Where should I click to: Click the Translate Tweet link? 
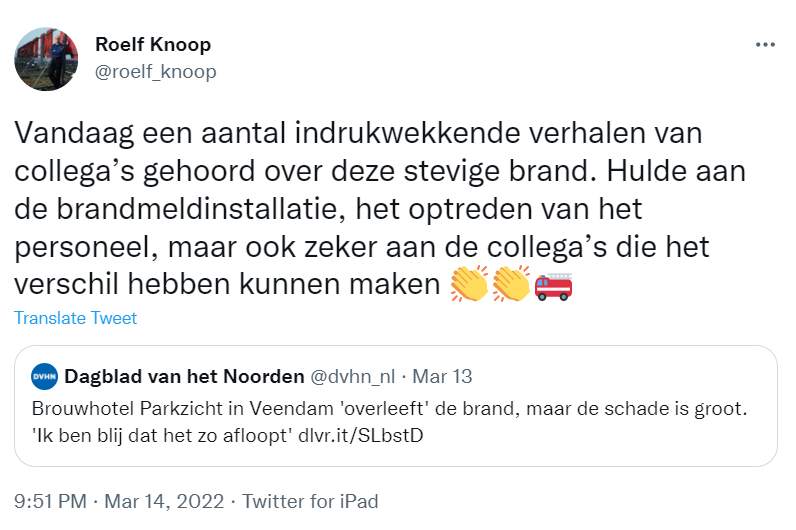point(76,319)
